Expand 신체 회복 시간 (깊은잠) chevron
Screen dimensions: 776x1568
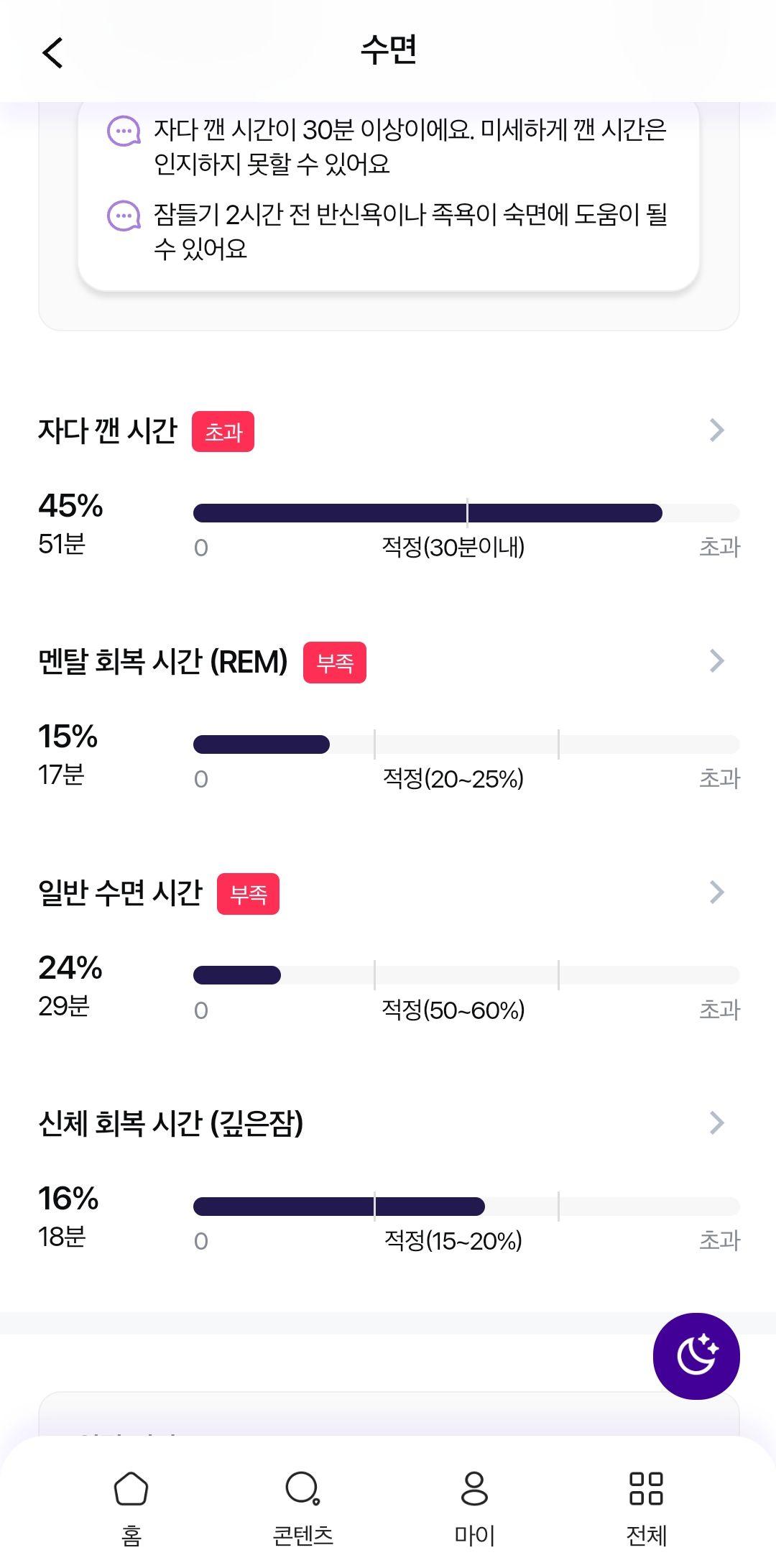(716, 1122)
